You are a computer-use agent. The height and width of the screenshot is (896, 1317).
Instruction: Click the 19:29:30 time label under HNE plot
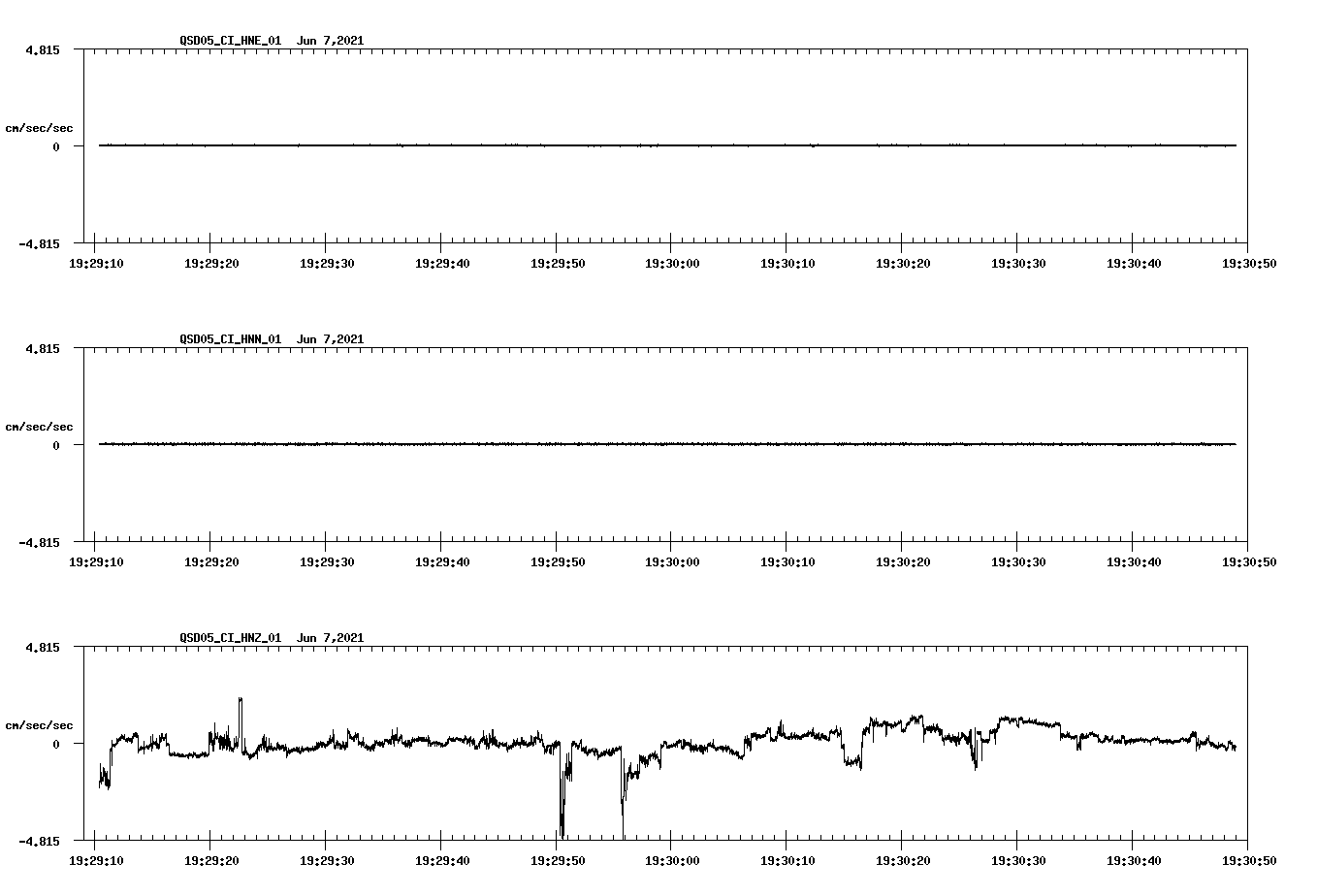326,263
